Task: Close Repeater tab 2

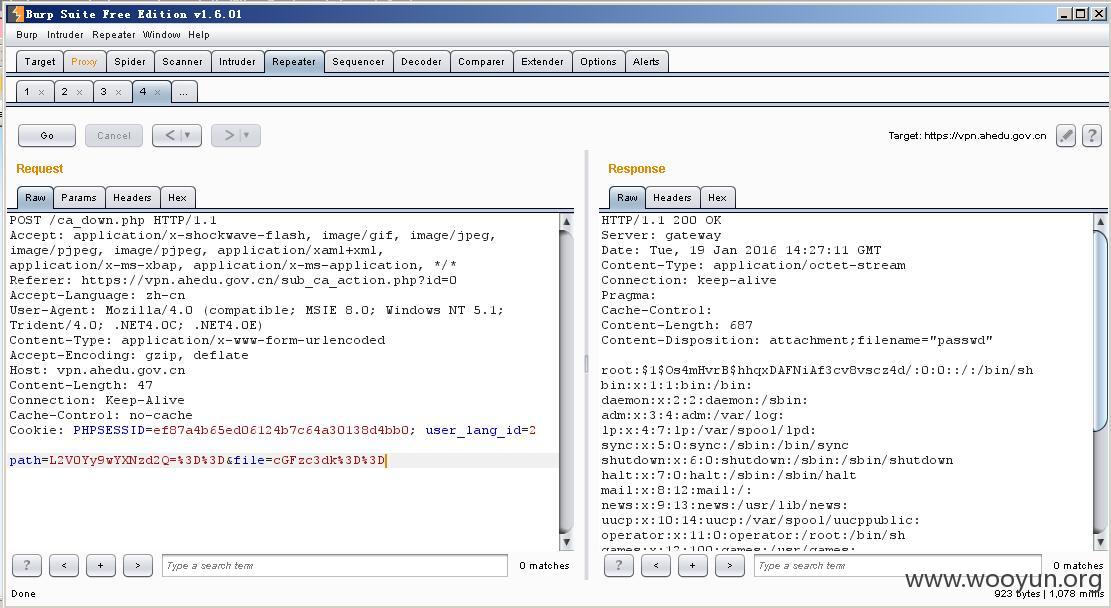Action: coord(79,92)
